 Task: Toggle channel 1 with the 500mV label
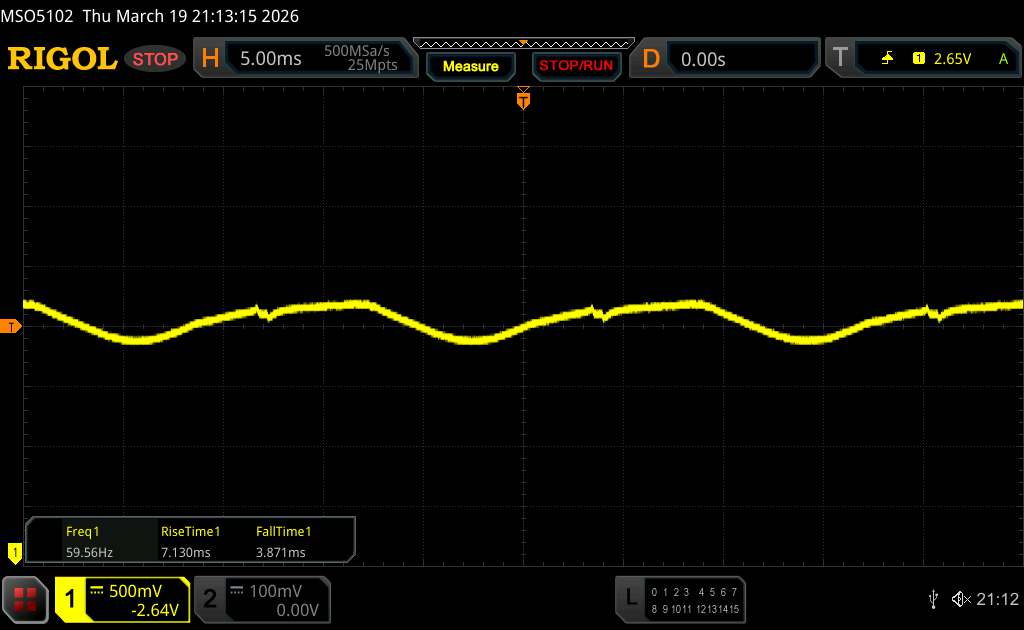(122, 599)
